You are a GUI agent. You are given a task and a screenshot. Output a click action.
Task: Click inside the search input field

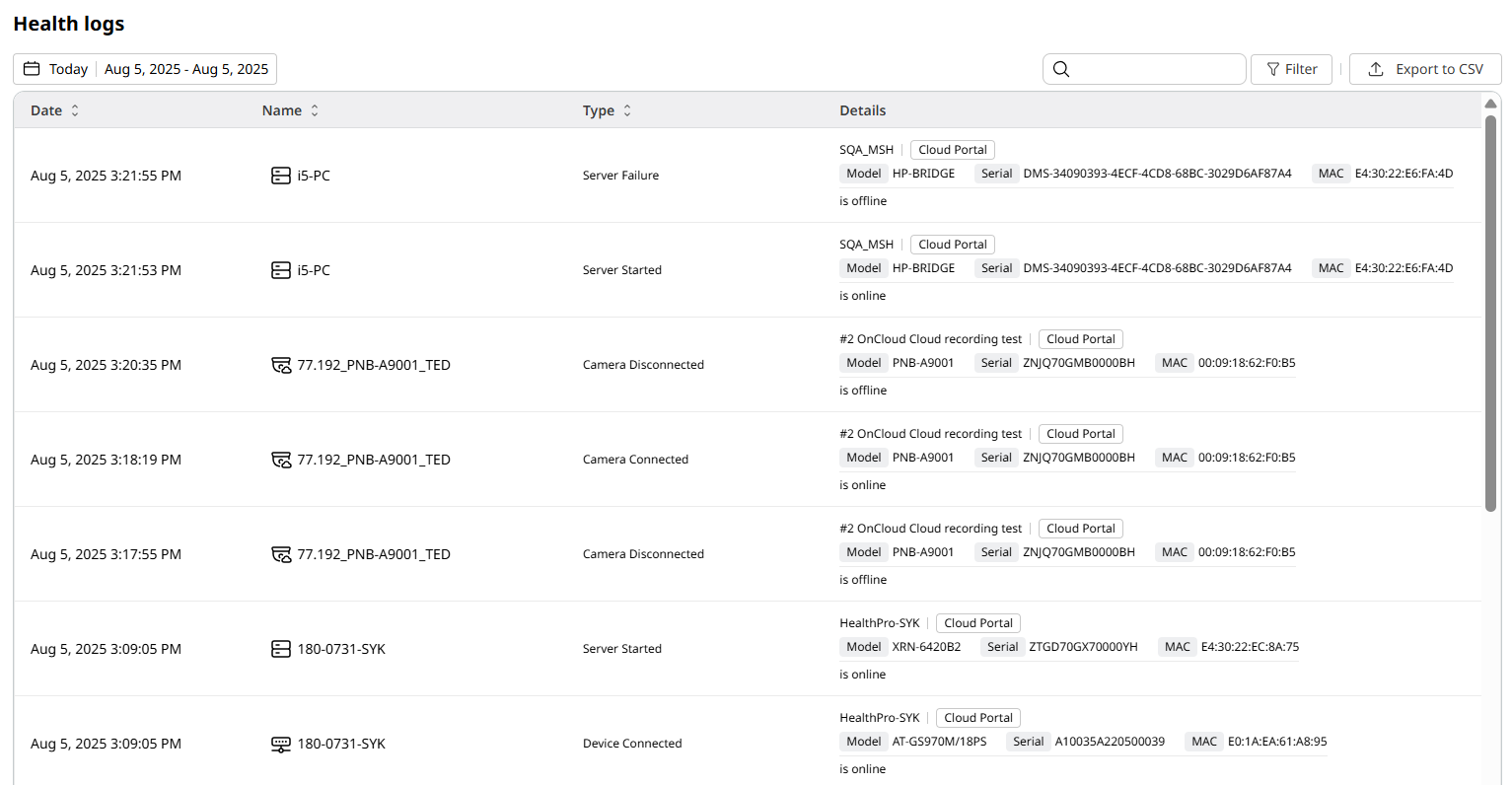1154,69
